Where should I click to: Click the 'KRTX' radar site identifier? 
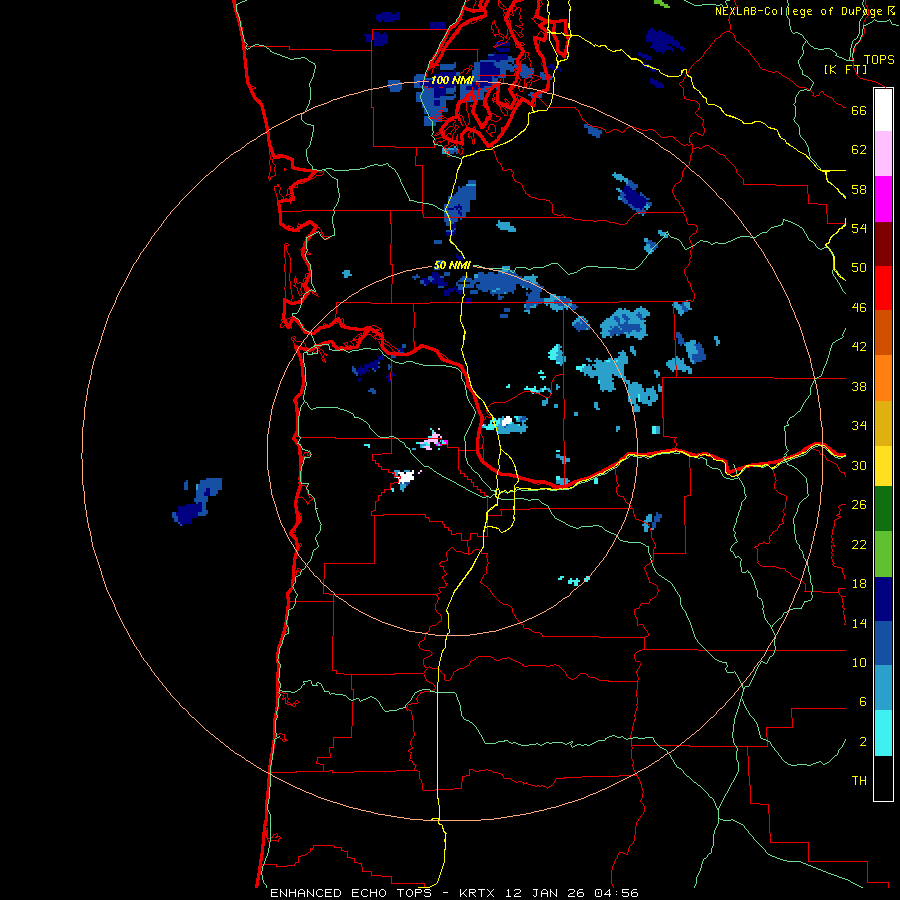pos(478,893)
